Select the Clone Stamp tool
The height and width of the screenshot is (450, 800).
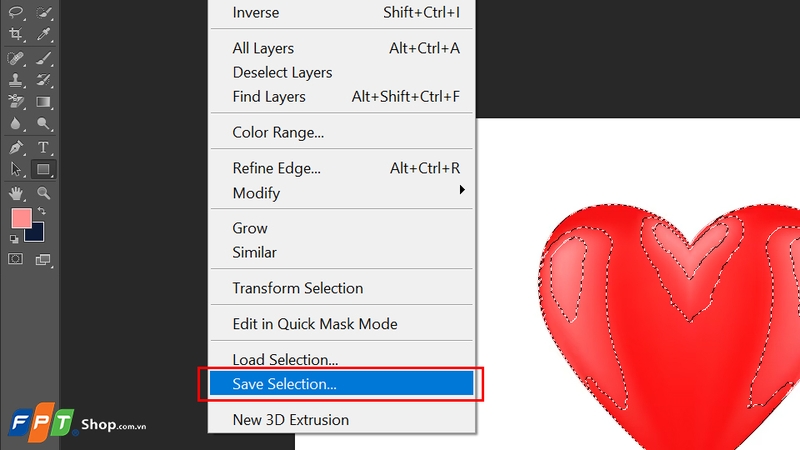point(16,80)
